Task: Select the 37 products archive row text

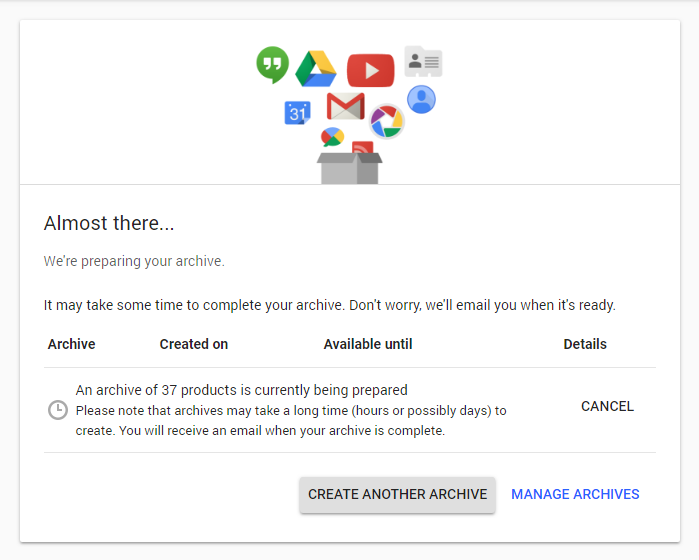Action: pos(242,390)
